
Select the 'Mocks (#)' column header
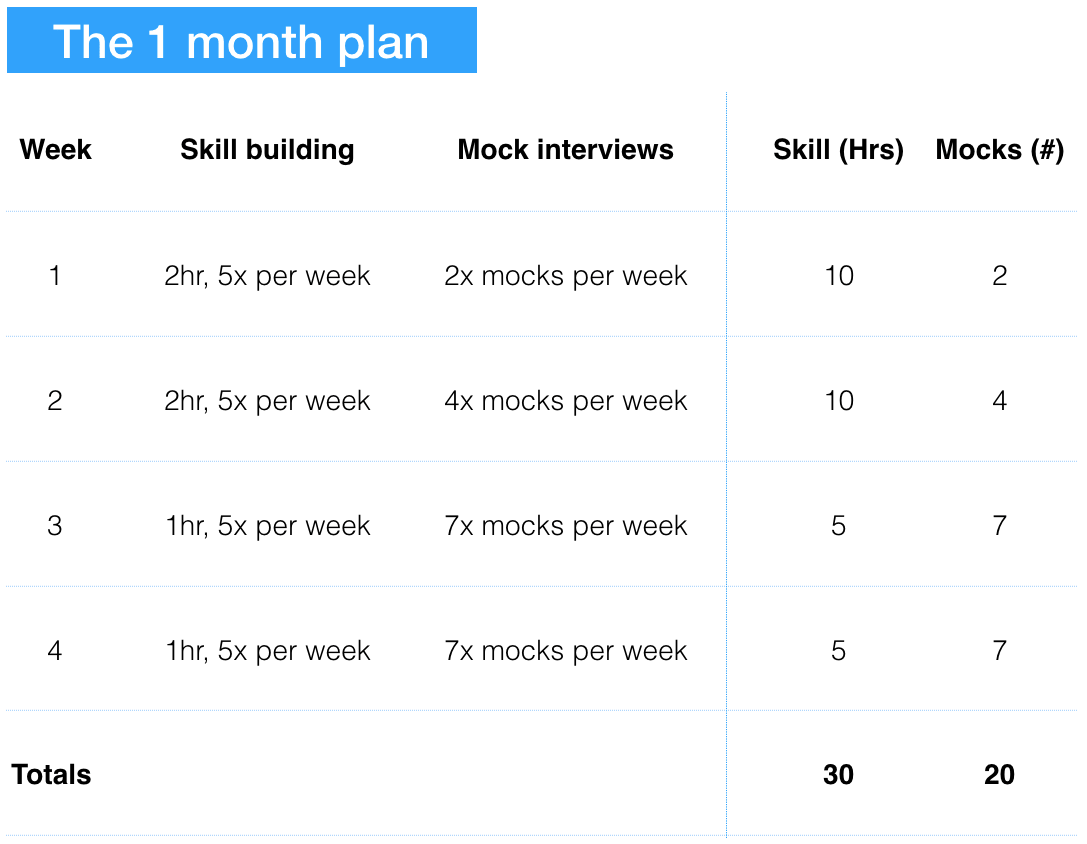point(1000,150)
